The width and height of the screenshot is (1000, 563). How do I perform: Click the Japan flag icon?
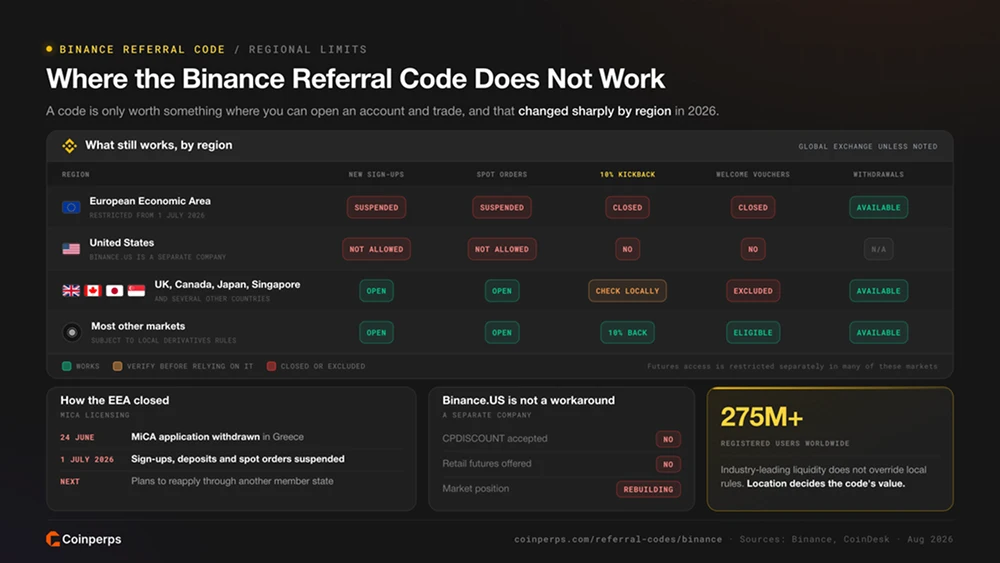[115, 291]
